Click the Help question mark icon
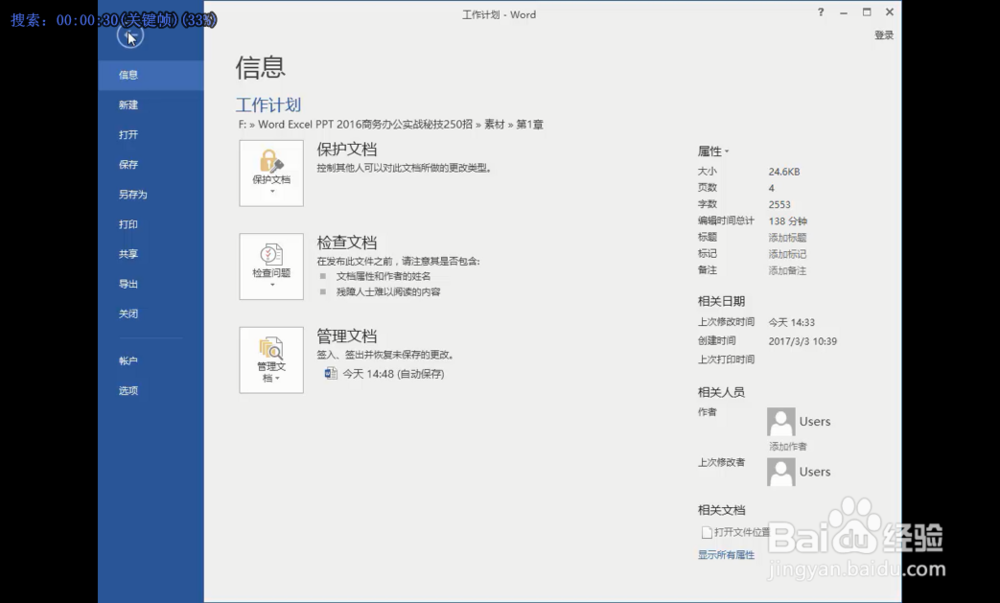 click(820, 13)
